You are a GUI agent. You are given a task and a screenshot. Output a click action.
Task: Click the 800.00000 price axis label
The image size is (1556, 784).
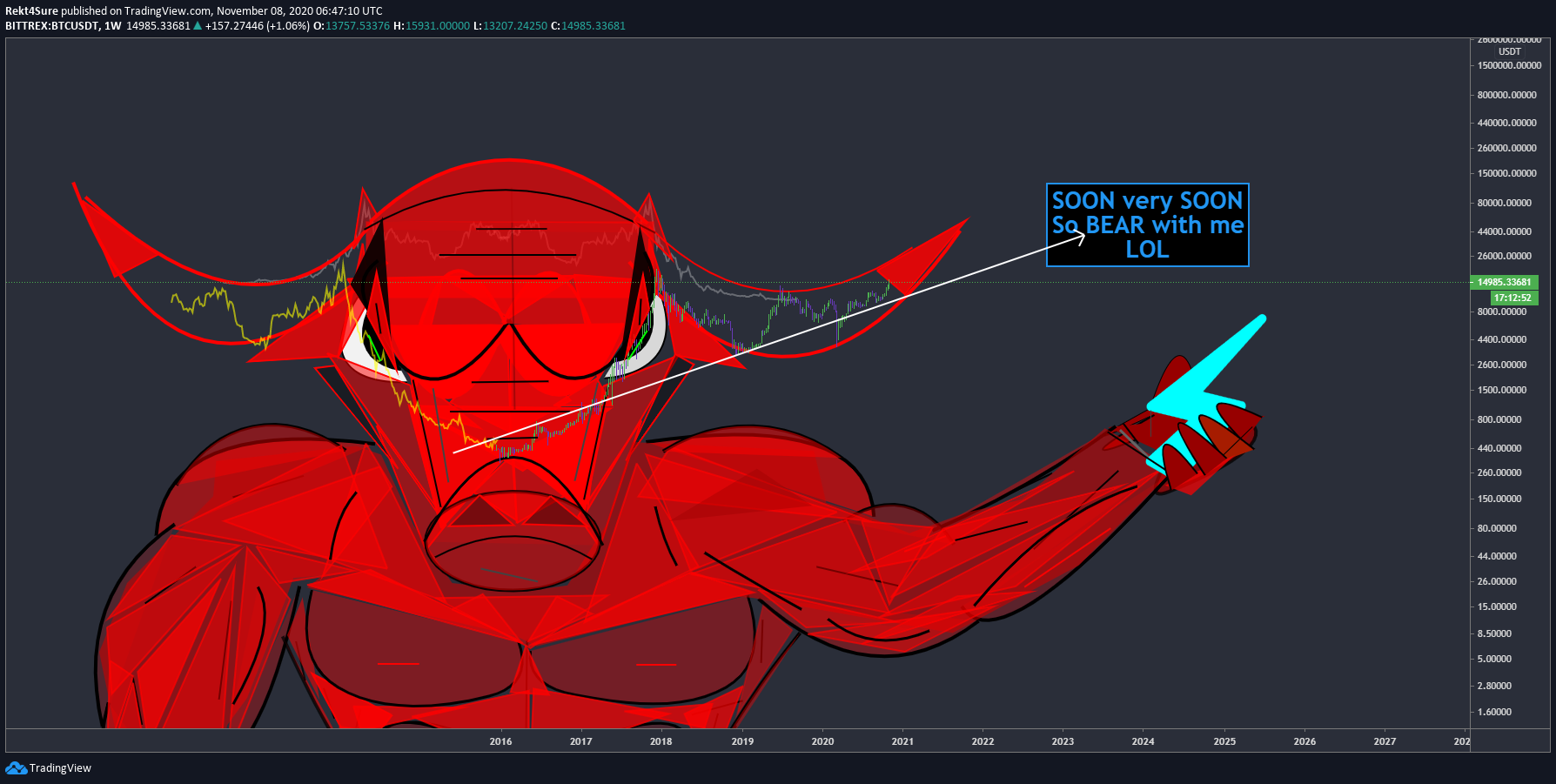[x=1499, y=419]
